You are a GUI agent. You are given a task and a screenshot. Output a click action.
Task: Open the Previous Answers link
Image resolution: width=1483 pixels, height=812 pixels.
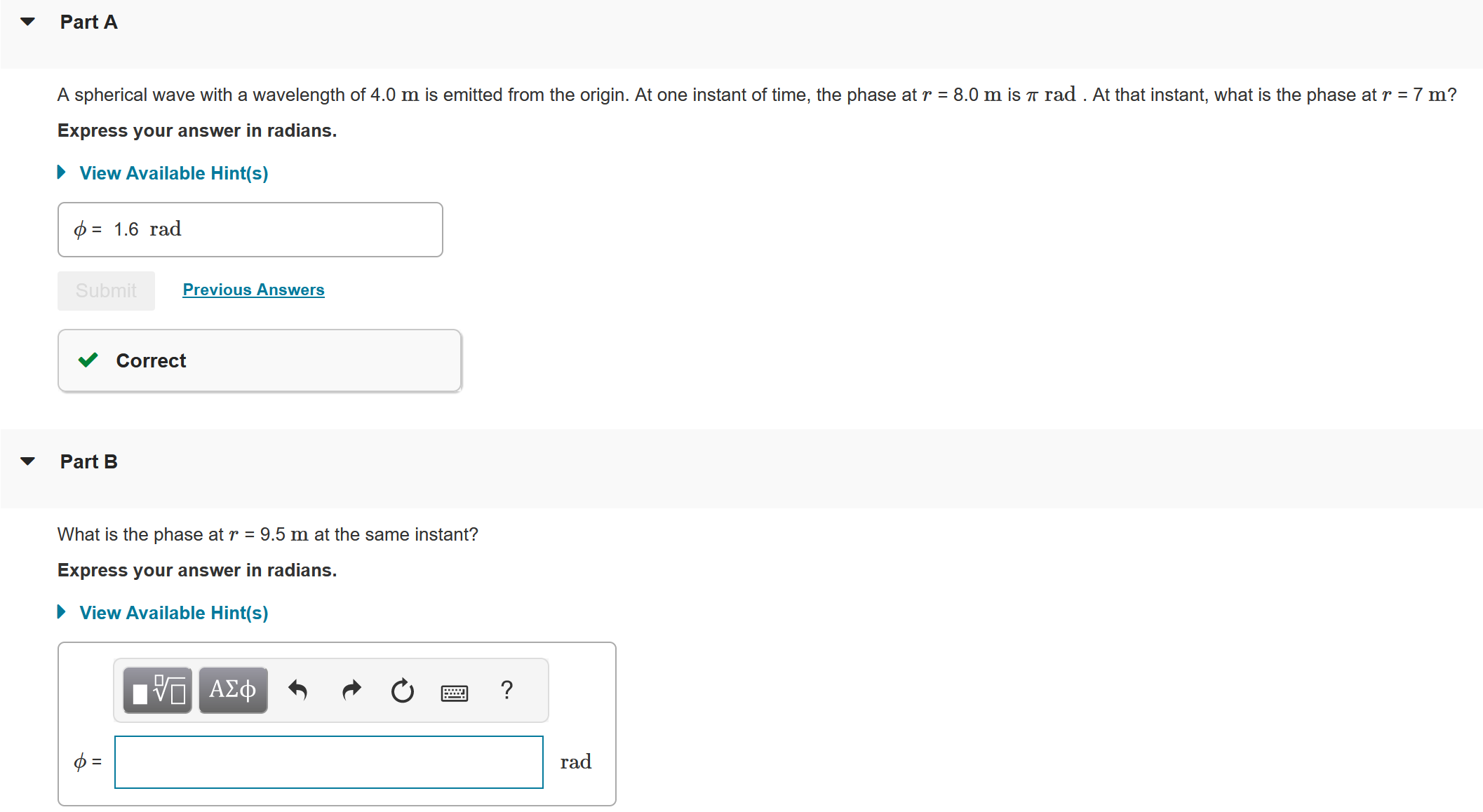(253, 290)
